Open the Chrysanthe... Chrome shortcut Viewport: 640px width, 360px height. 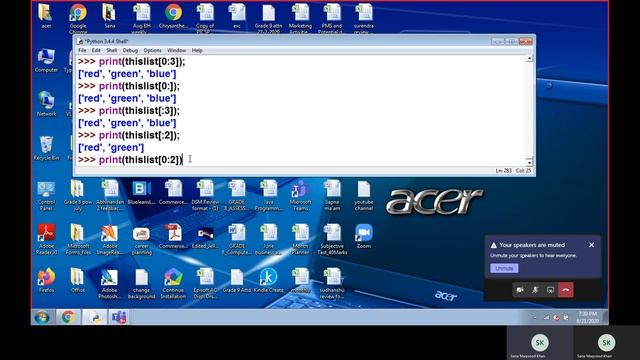click(x=173, y=16)
